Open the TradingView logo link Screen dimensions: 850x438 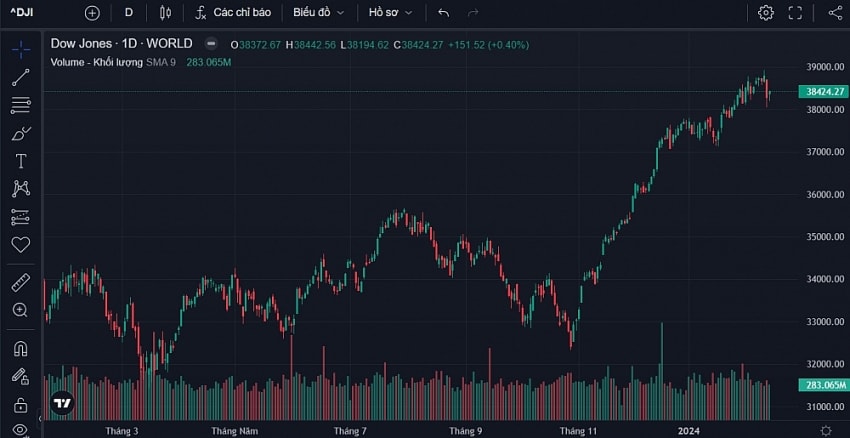62,403
